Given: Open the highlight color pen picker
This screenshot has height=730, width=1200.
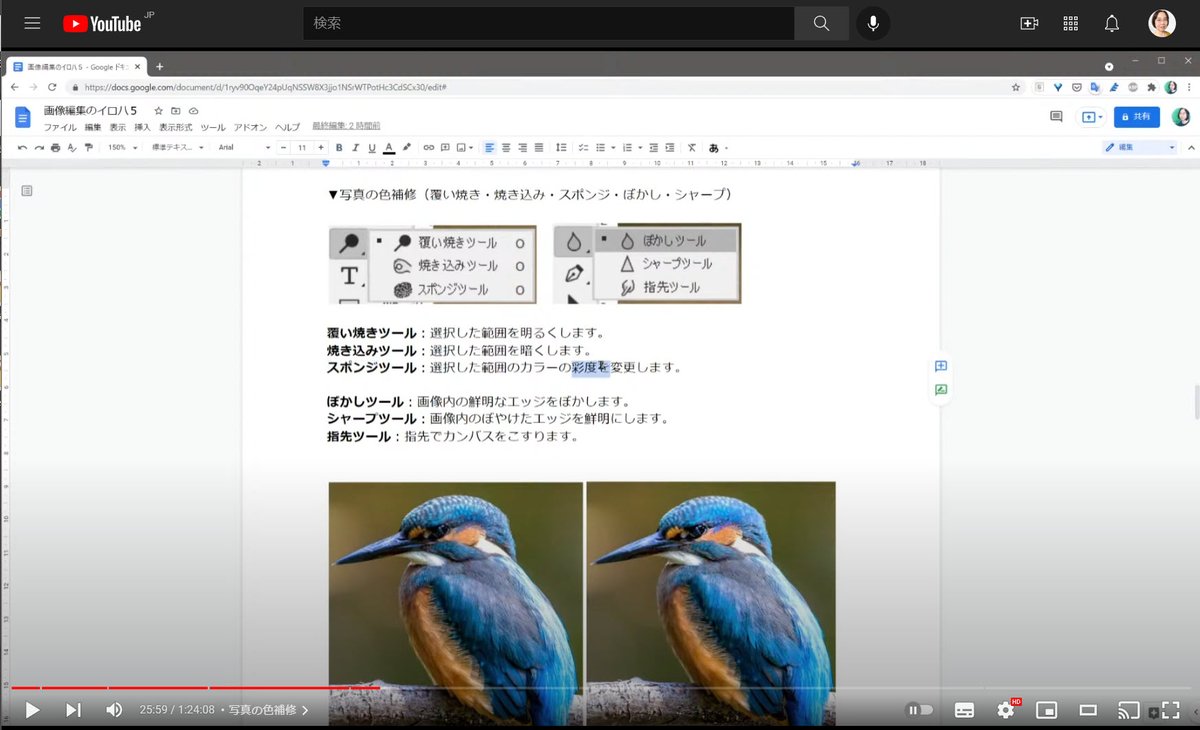Looking at the screenshot, I should click(x=407, y=147).
